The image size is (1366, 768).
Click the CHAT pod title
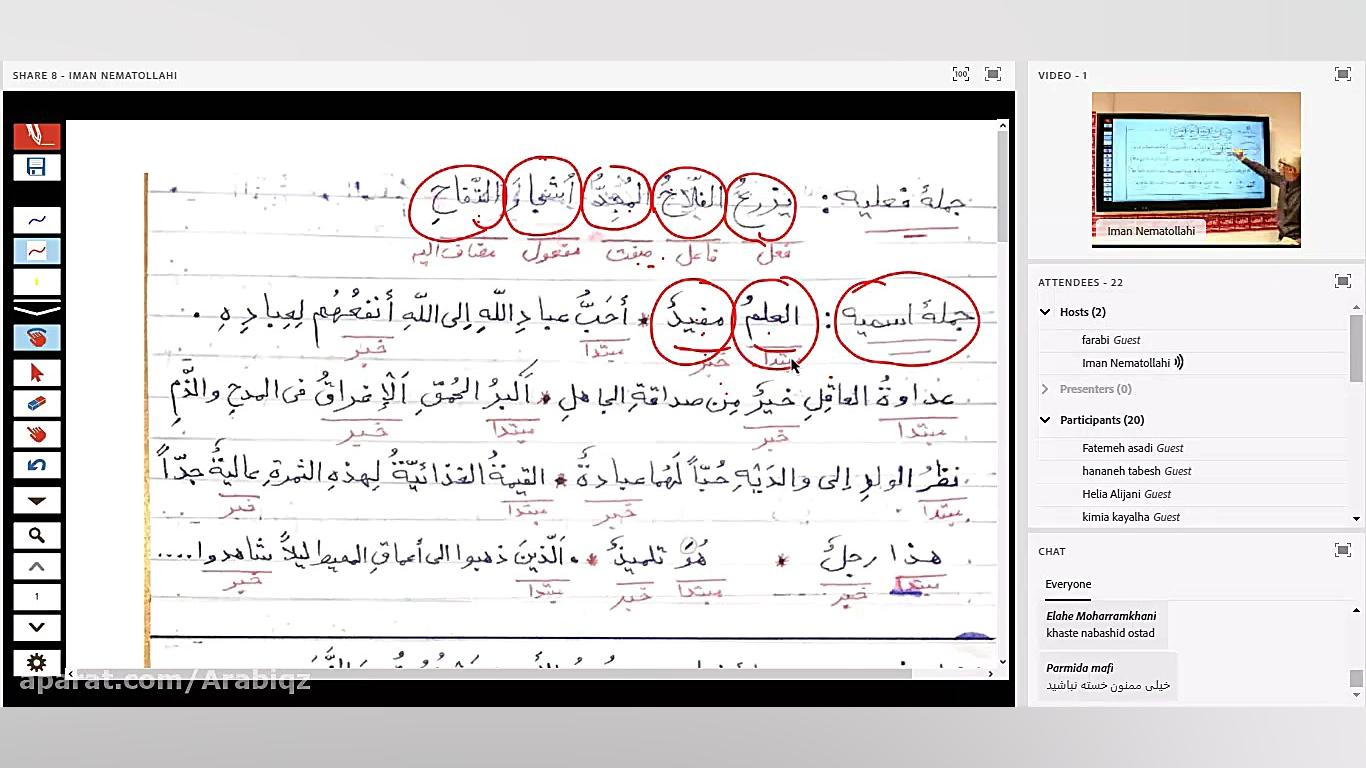(1052, 551)
